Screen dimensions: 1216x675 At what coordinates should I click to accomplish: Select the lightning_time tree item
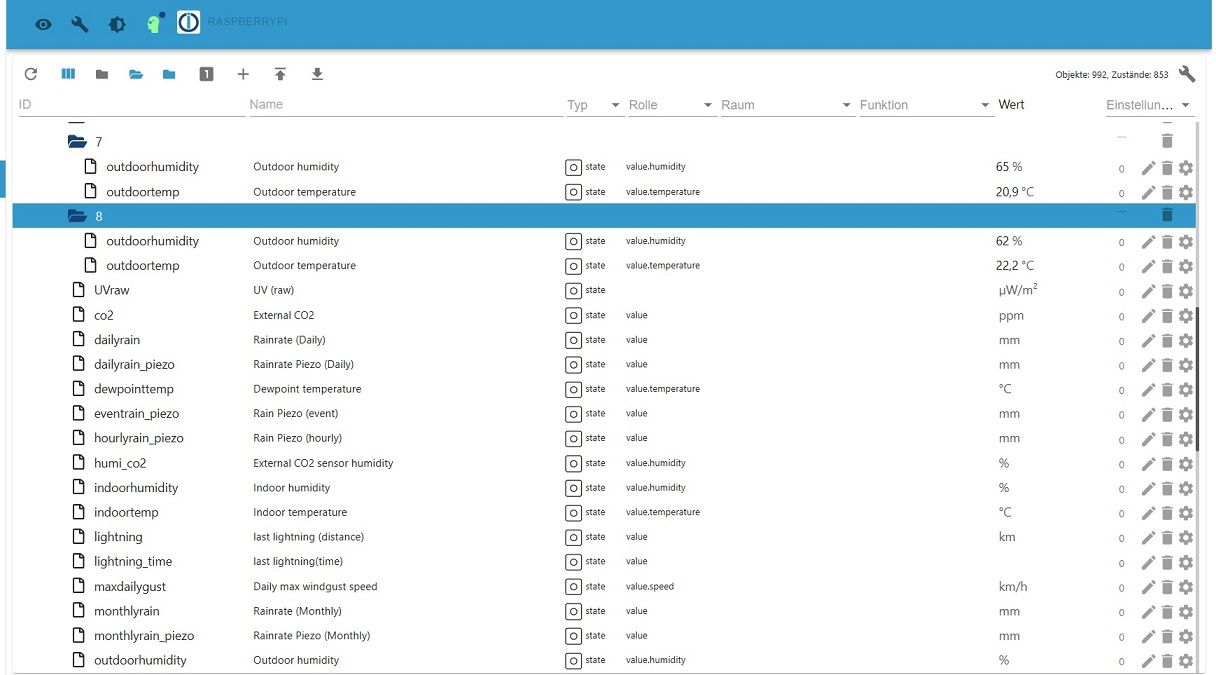[x=132, y=561]
